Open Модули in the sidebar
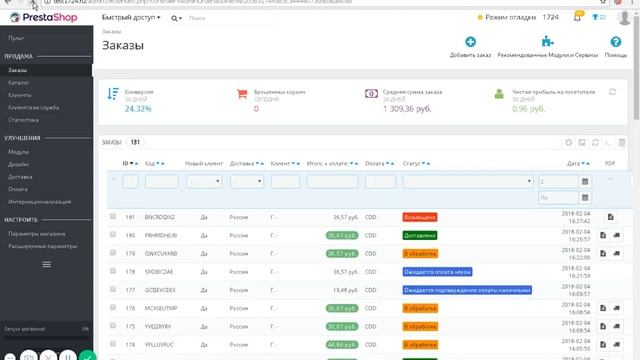This screenshot has height=360, width=640. click(18, 152)
